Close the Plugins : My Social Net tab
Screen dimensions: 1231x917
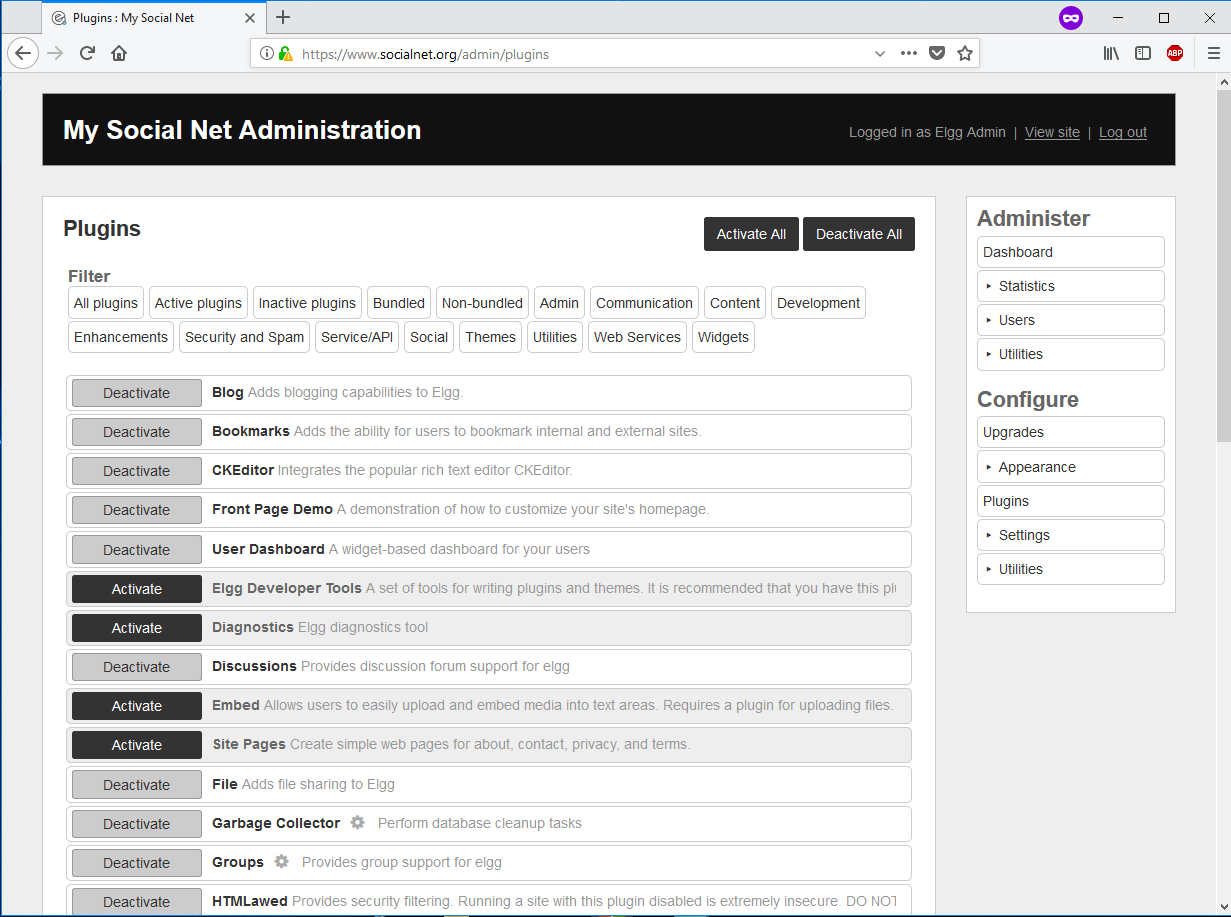[250, 18]
